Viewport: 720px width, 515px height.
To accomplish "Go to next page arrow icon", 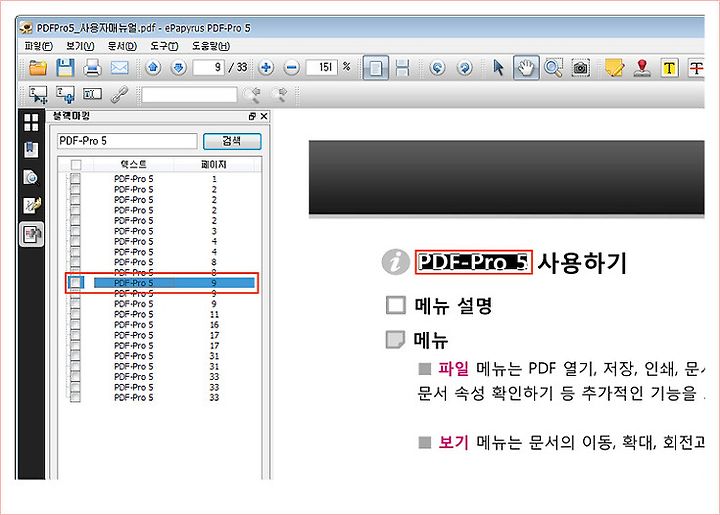I will [x=179, y=68].
